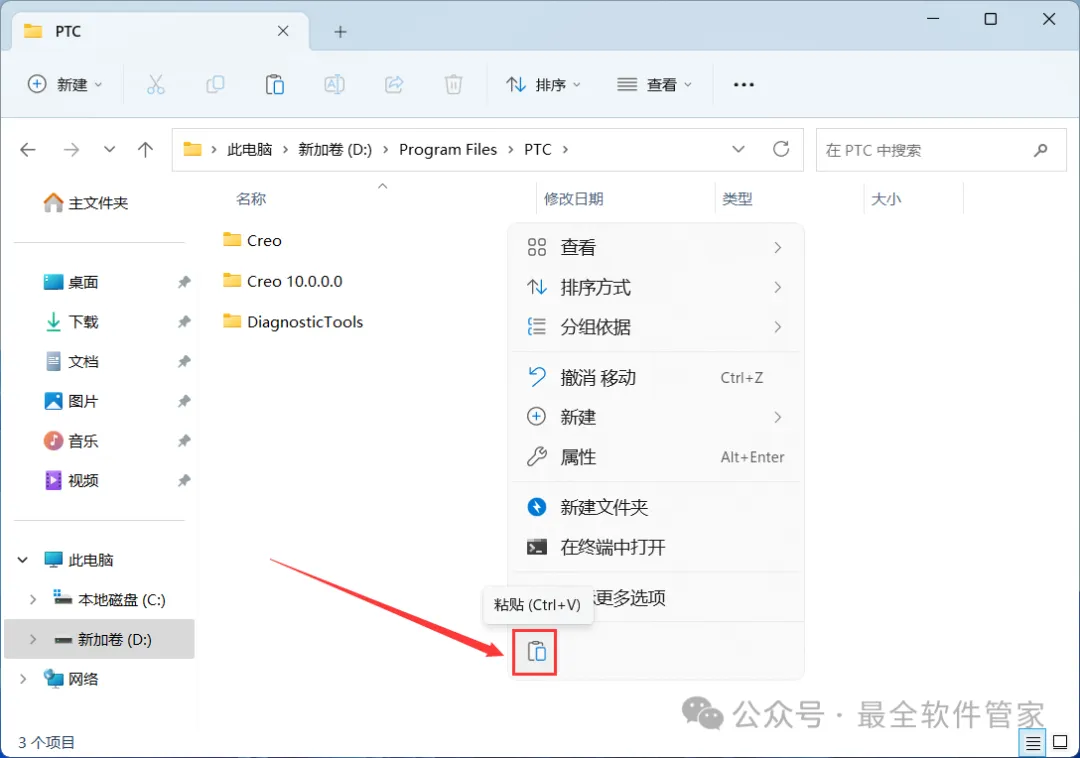Open 下载 in sidebar
Image resolution: width=1080 pixels, height=758 pixels.
(x=71, y=322)
